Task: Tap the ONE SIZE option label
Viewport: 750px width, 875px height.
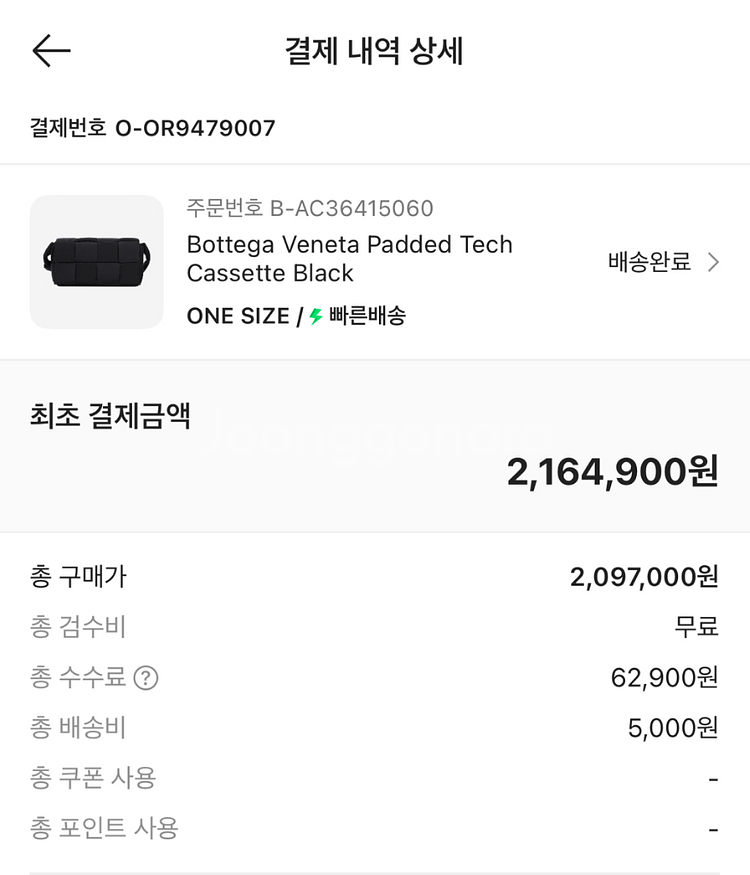Action: click(x=237, y=317)
